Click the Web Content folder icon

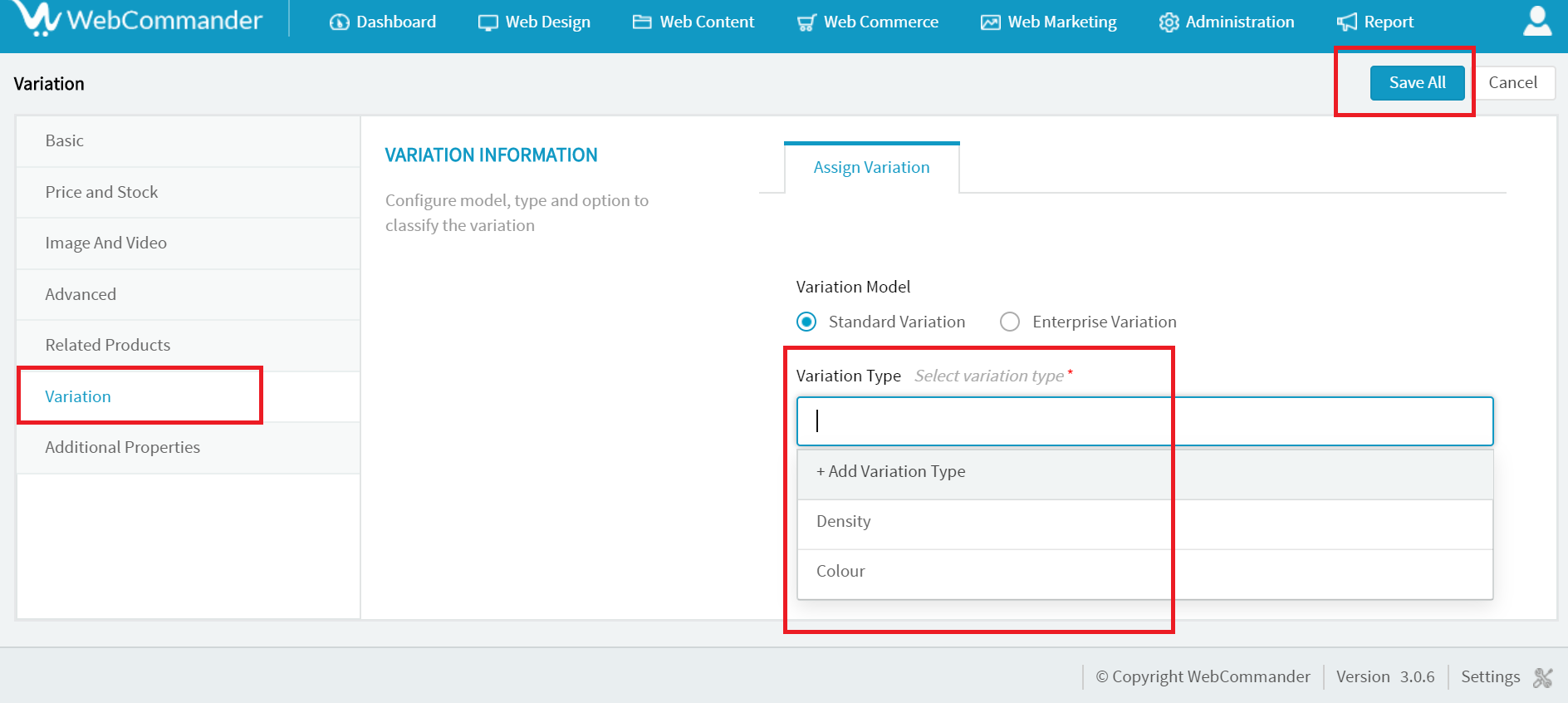point(642,22)
